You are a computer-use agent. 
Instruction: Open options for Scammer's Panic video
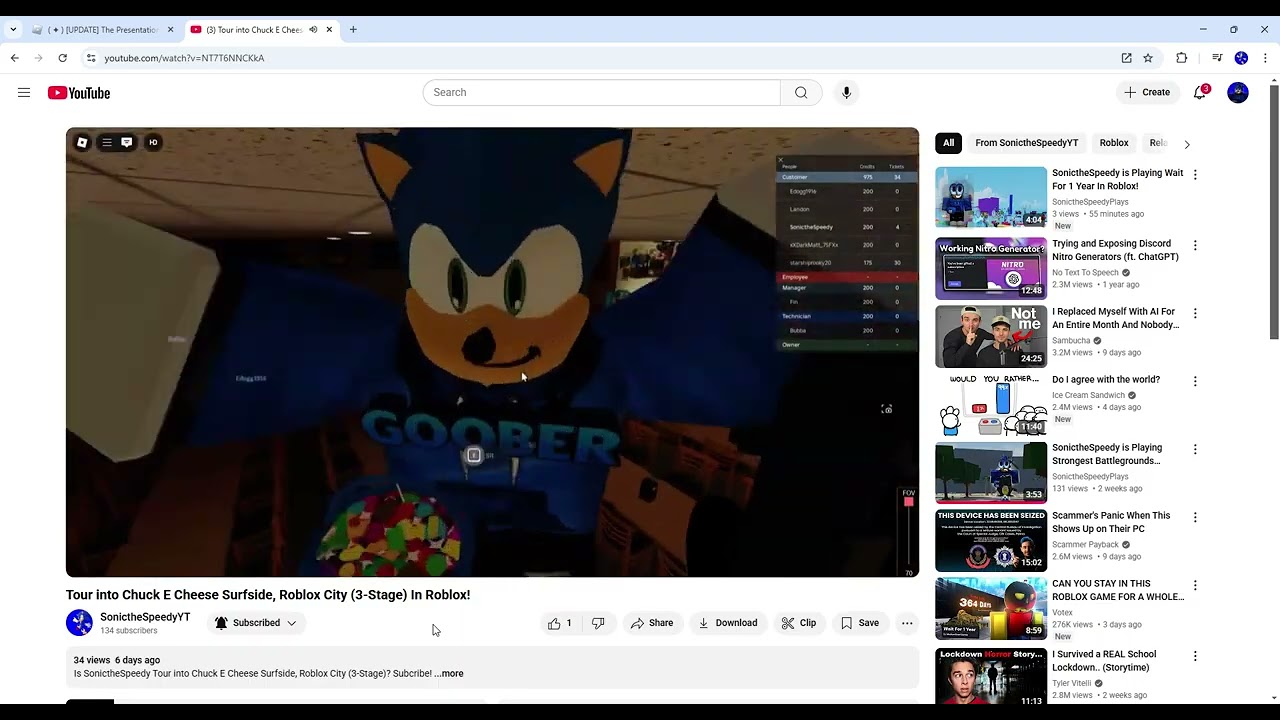pos(1195,517)
